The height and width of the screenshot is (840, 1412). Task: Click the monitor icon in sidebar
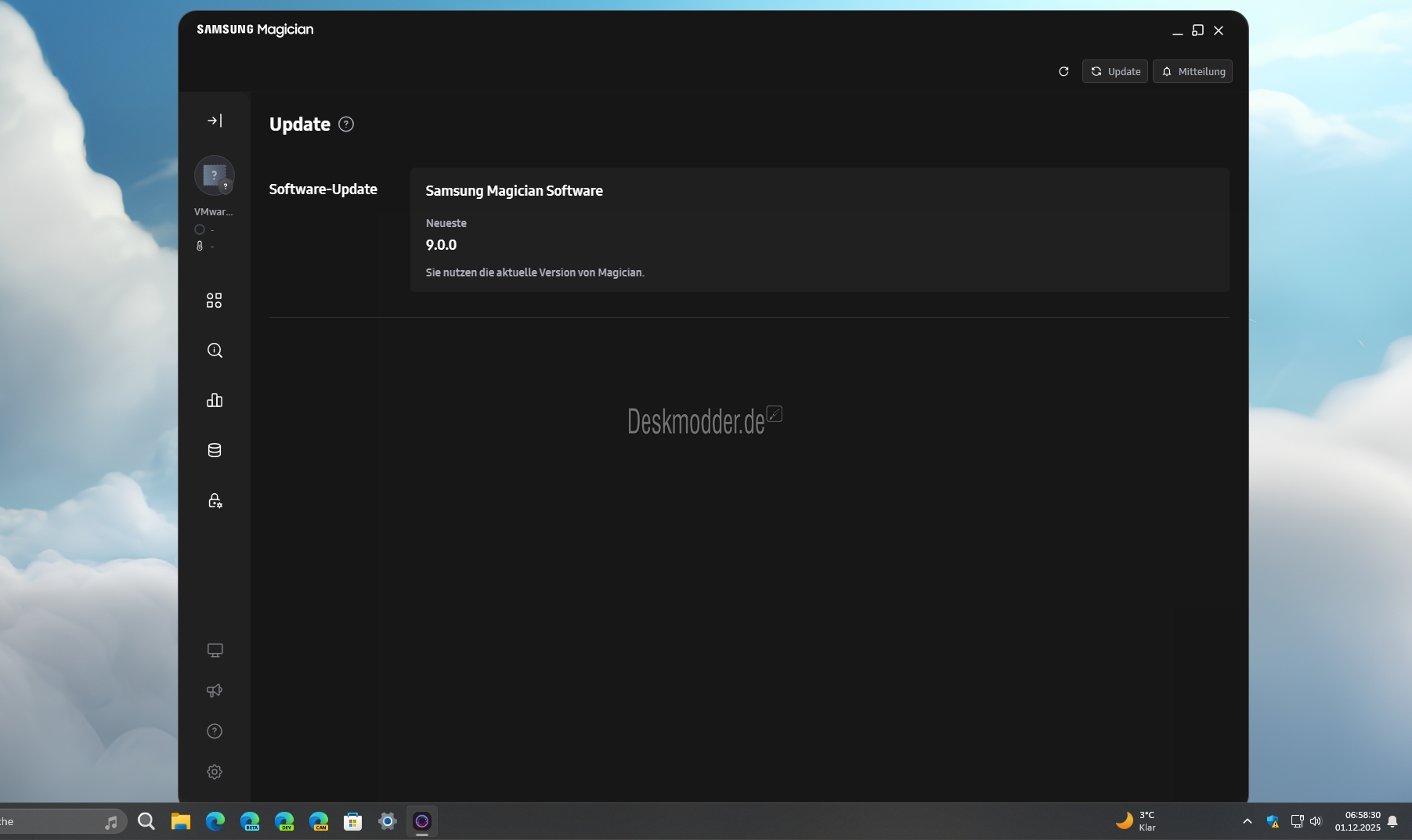[215, 651]
